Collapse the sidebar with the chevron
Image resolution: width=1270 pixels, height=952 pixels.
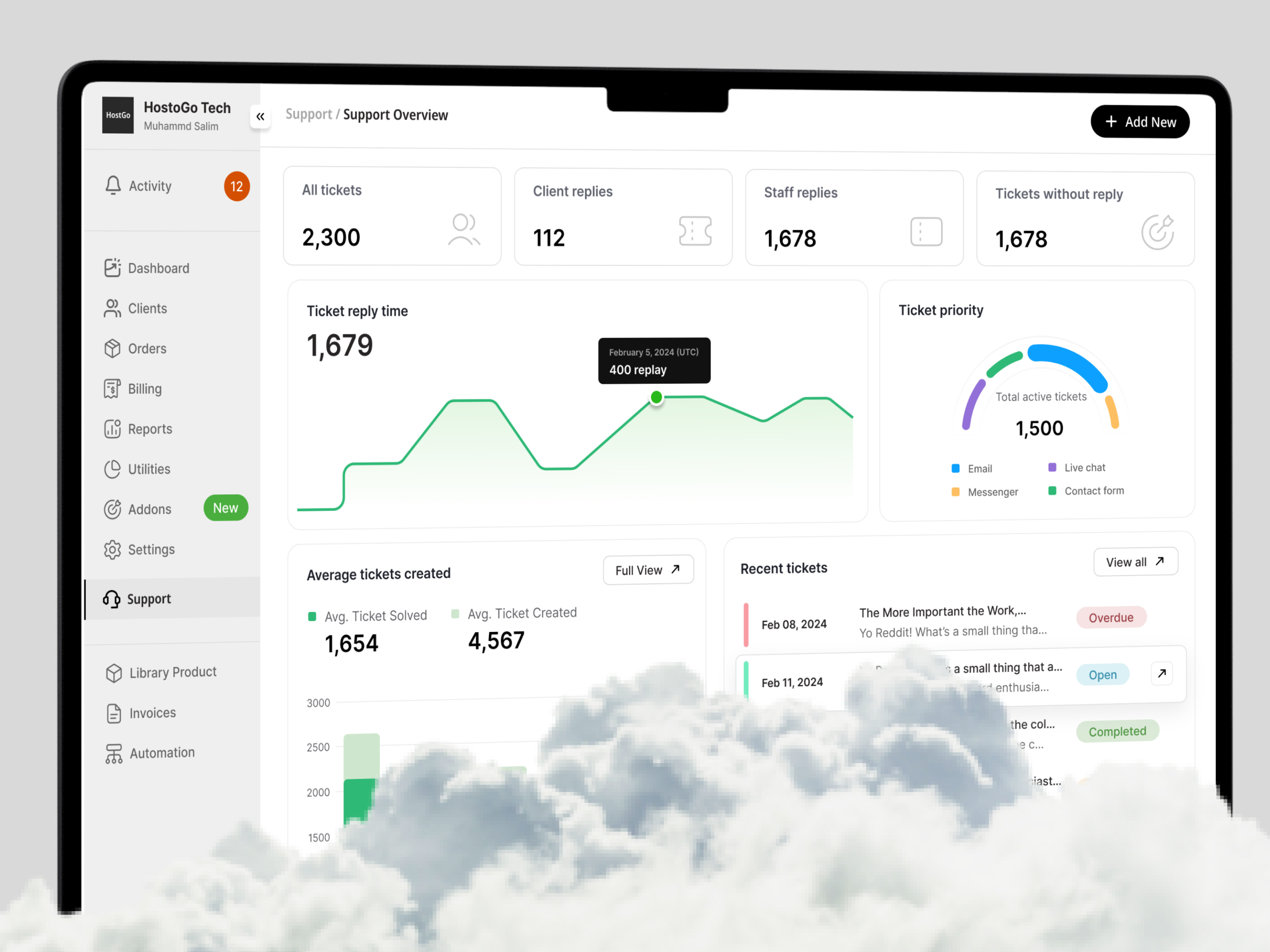pos(261,116)
